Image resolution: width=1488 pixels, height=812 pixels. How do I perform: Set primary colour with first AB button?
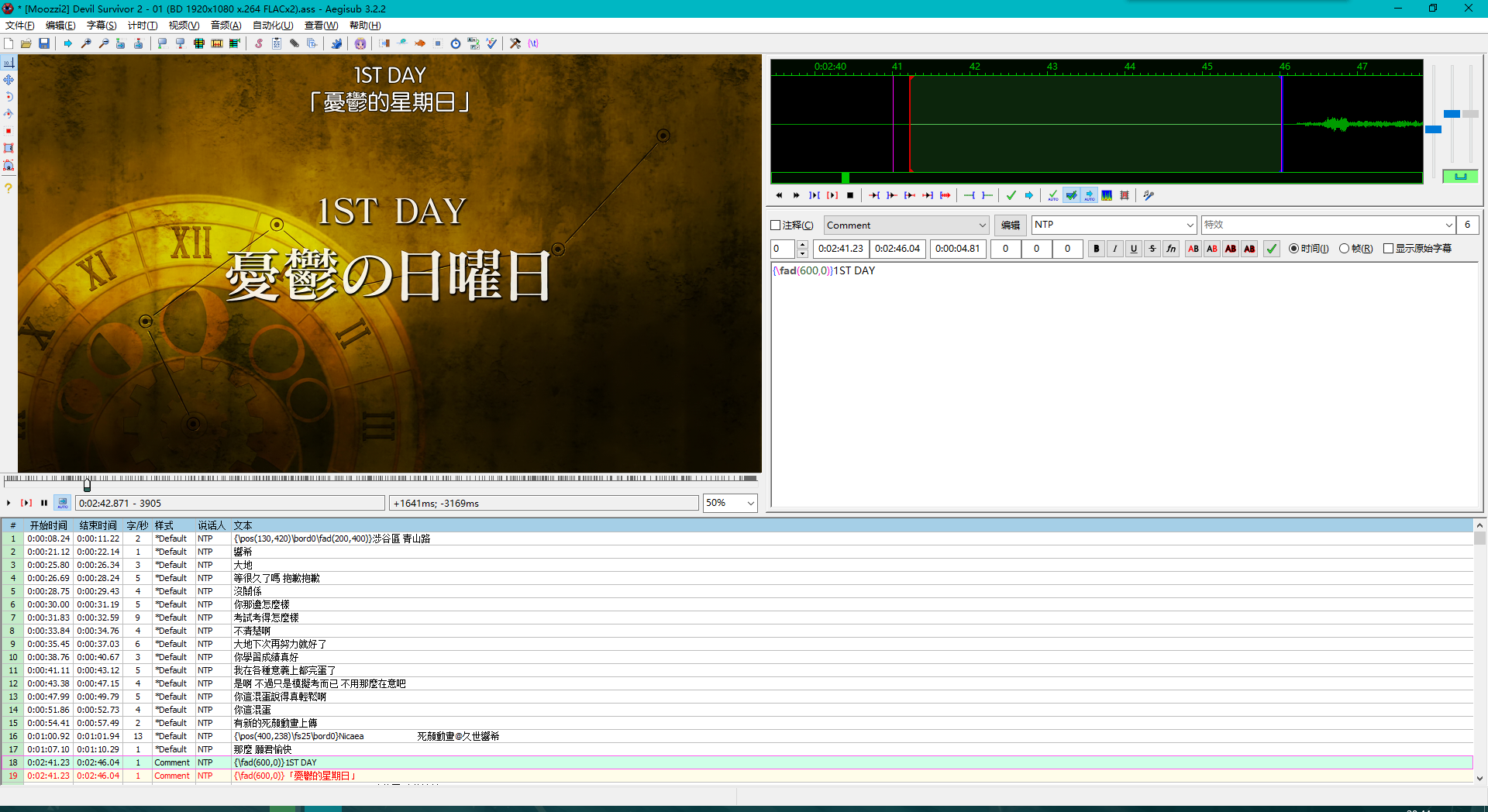point(1193,249)
